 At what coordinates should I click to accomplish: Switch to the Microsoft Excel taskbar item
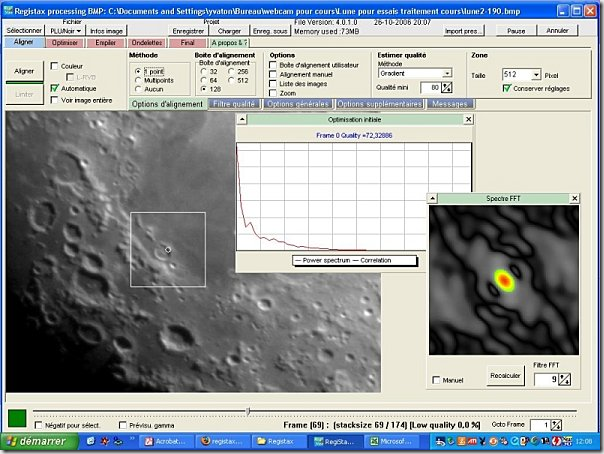[x=392, y=441]
